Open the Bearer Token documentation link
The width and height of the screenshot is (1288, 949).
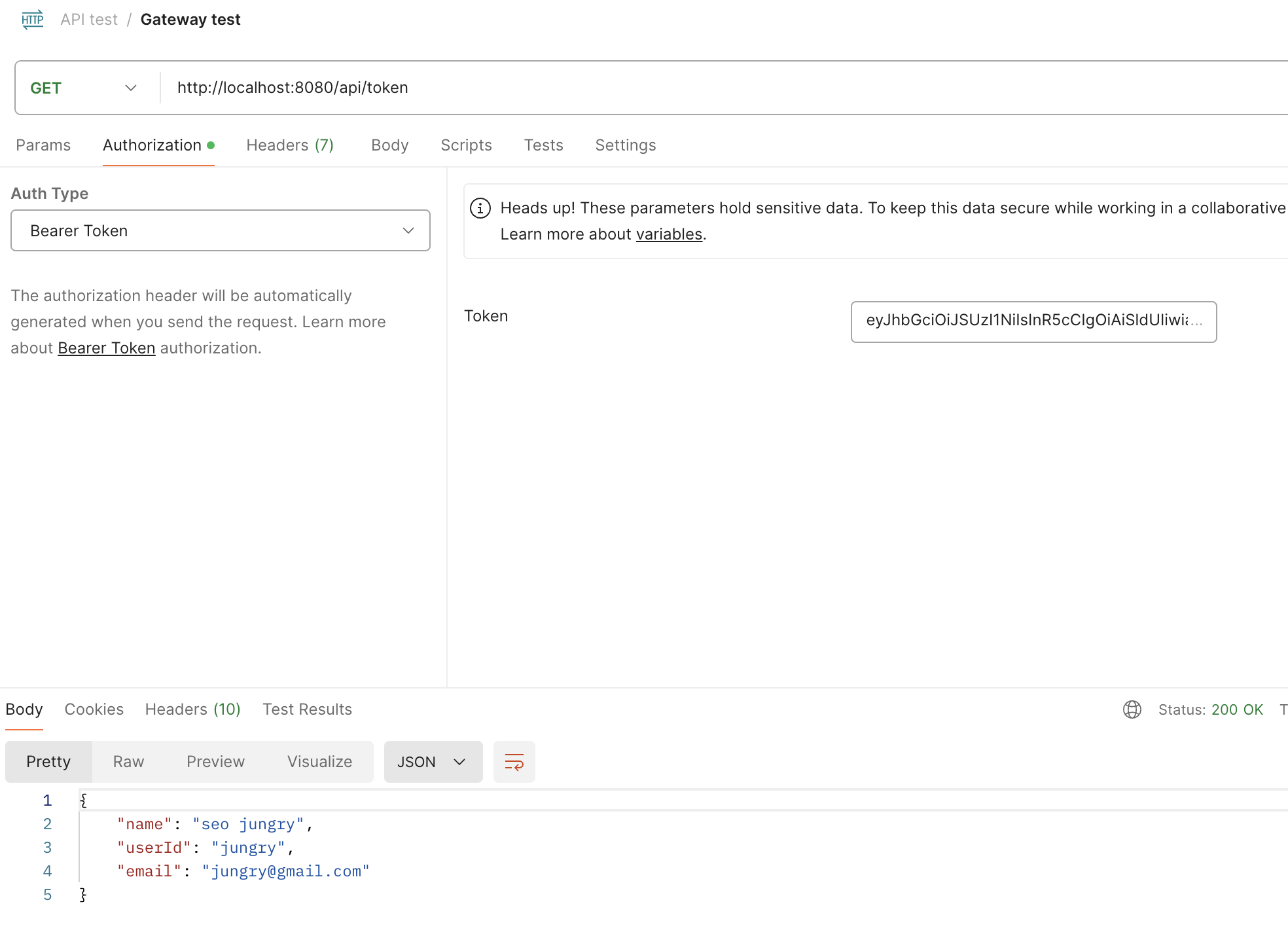pos(106,348)
